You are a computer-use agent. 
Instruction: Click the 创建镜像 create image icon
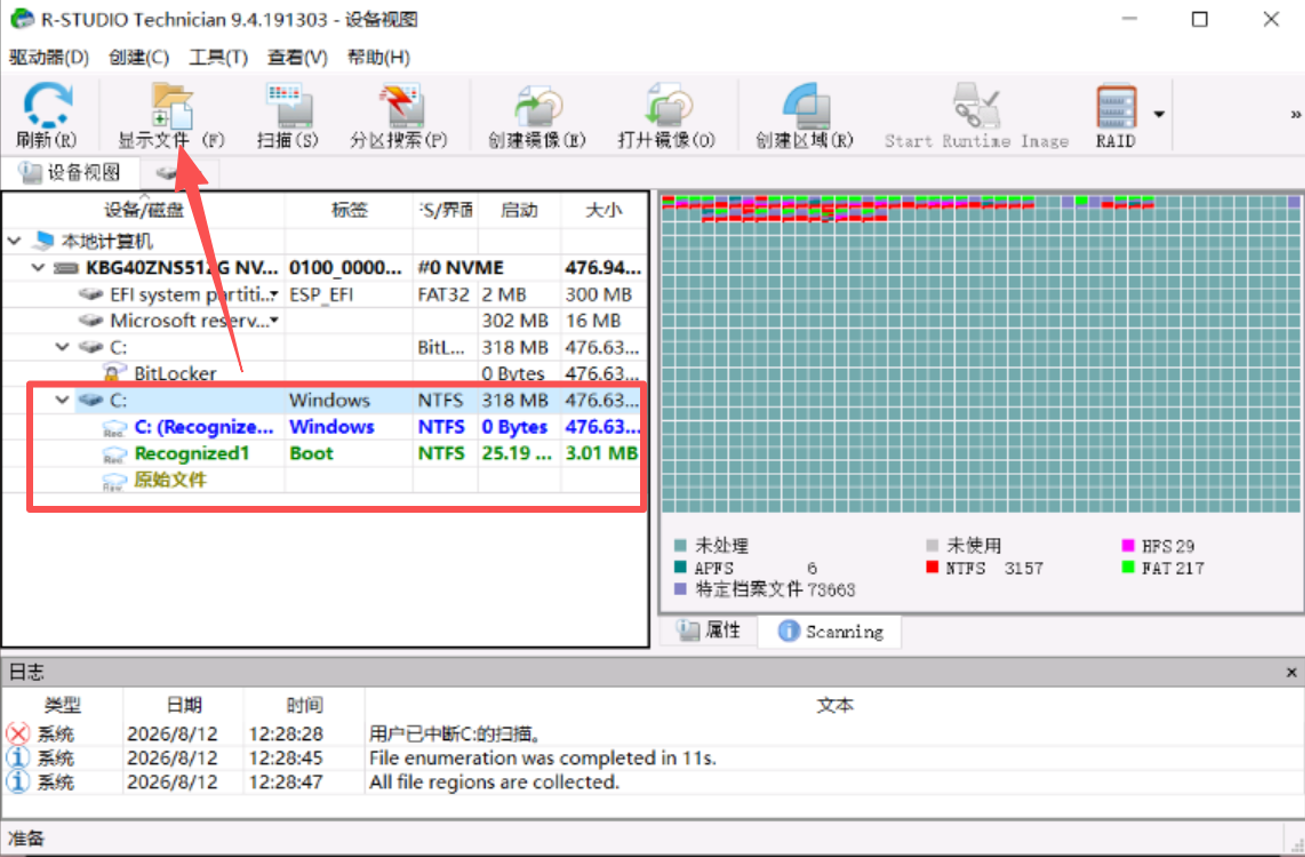coord(537,106)
